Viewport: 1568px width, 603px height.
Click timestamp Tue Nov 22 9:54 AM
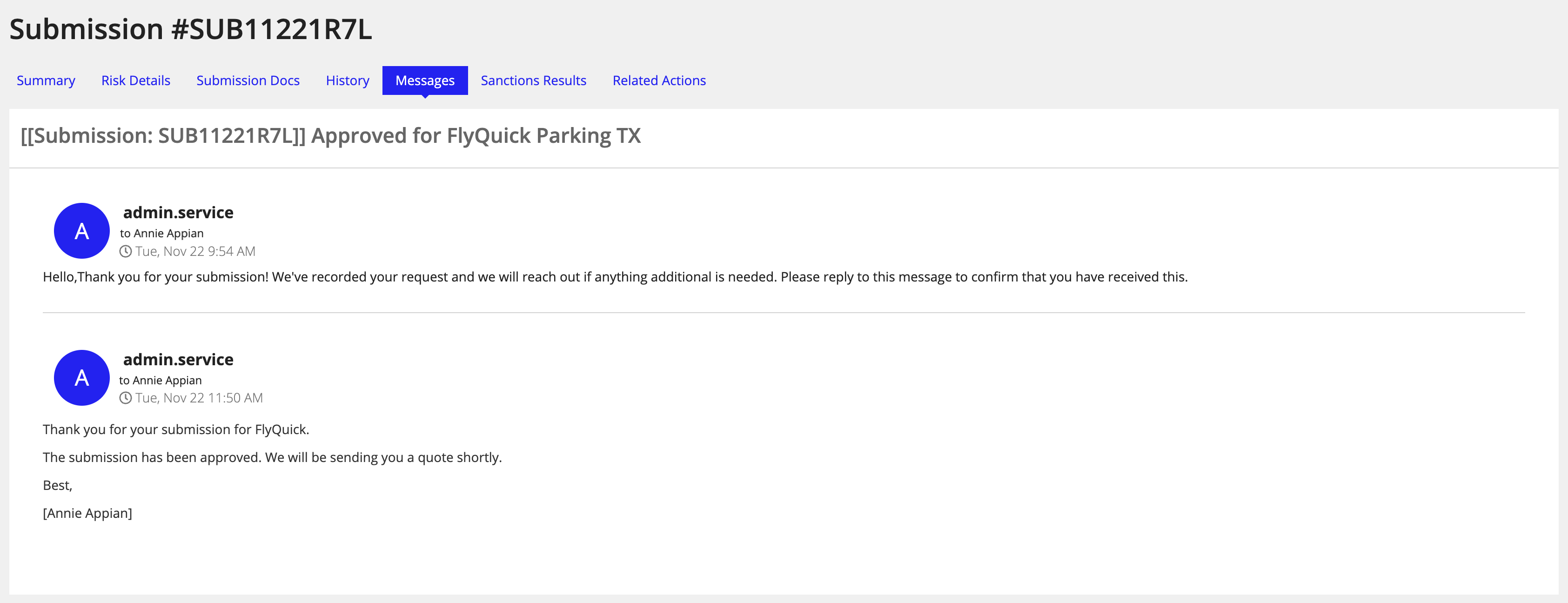tap(195, 250)
